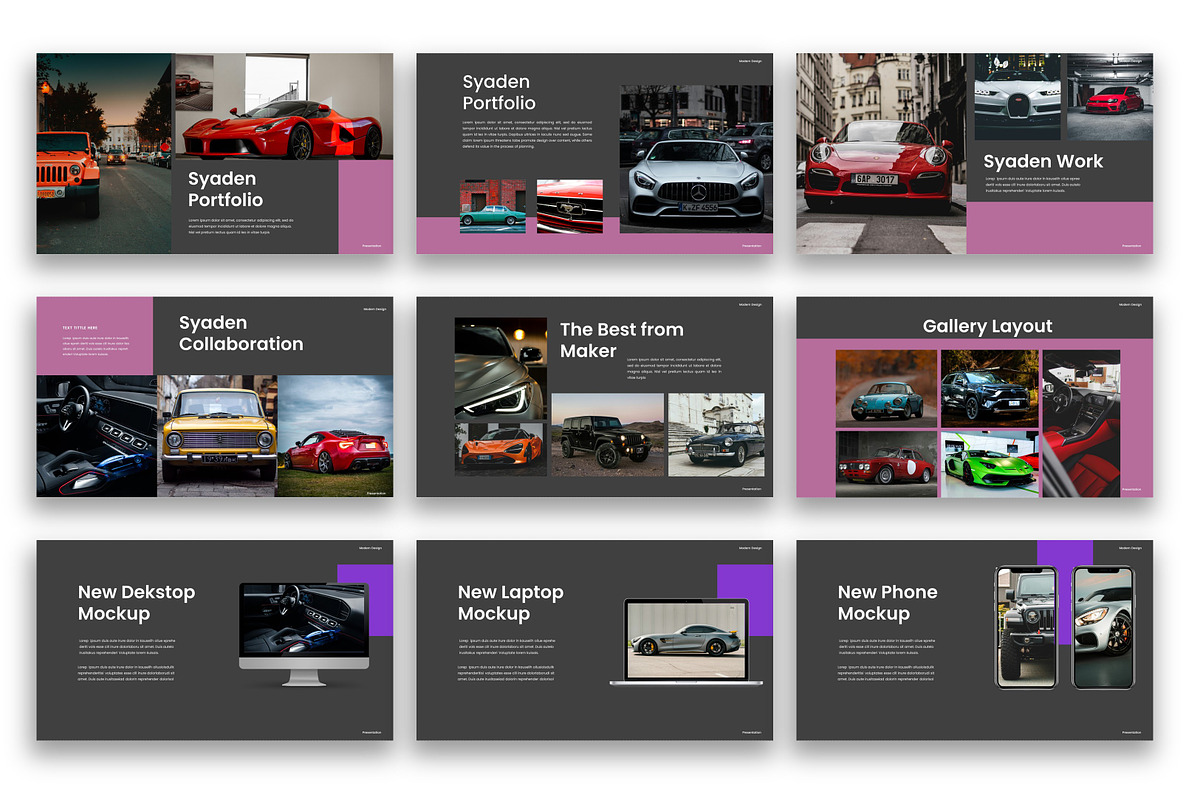Click the blue classic coupe gallery image
This screenshot has height=800, width=1200.
[x=886, y=389]
